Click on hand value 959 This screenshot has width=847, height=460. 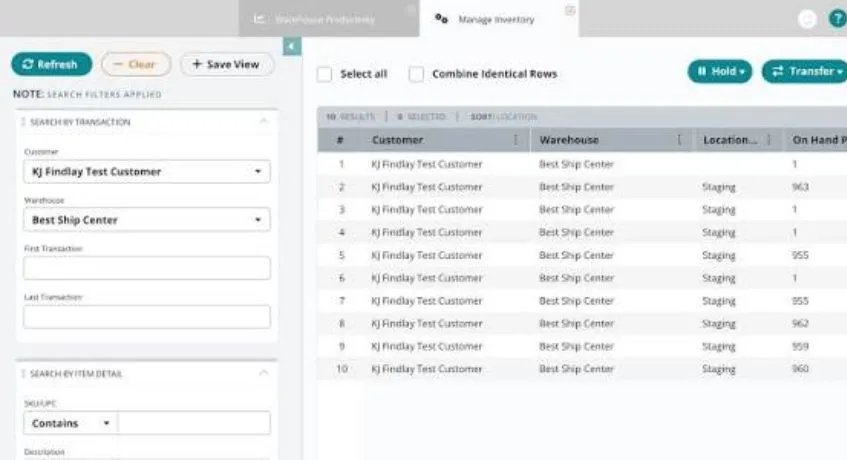click(800, 346)
